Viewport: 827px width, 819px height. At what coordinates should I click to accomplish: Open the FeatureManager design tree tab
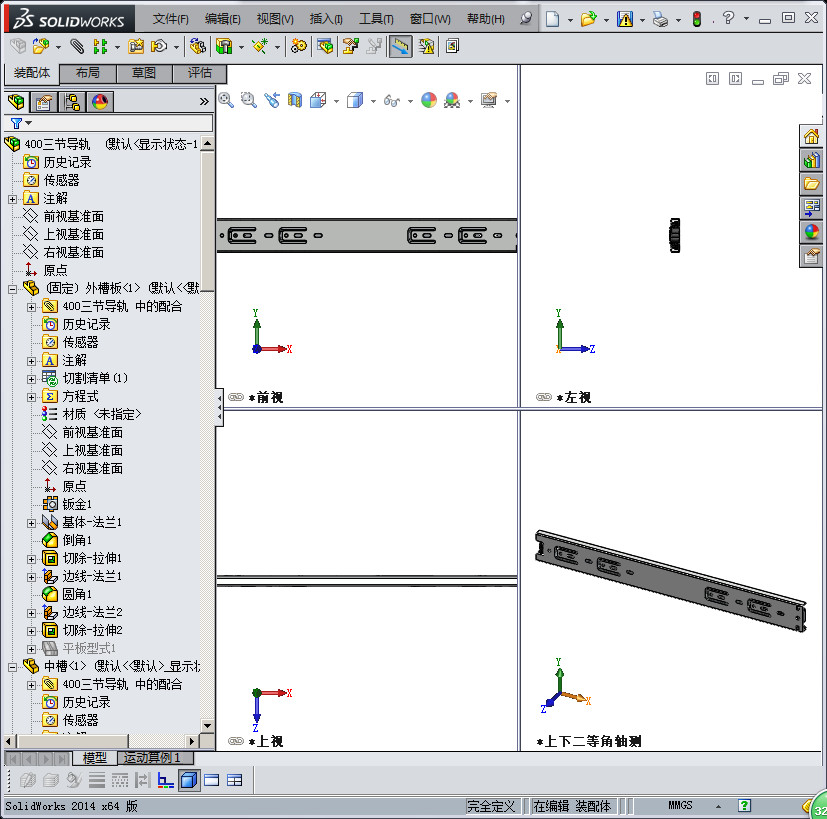(x=16, y=101)
